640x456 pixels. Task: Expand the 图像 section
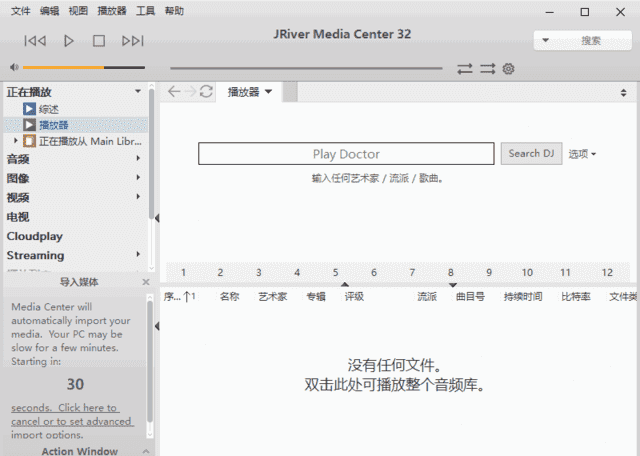click(x=138, y=178)
